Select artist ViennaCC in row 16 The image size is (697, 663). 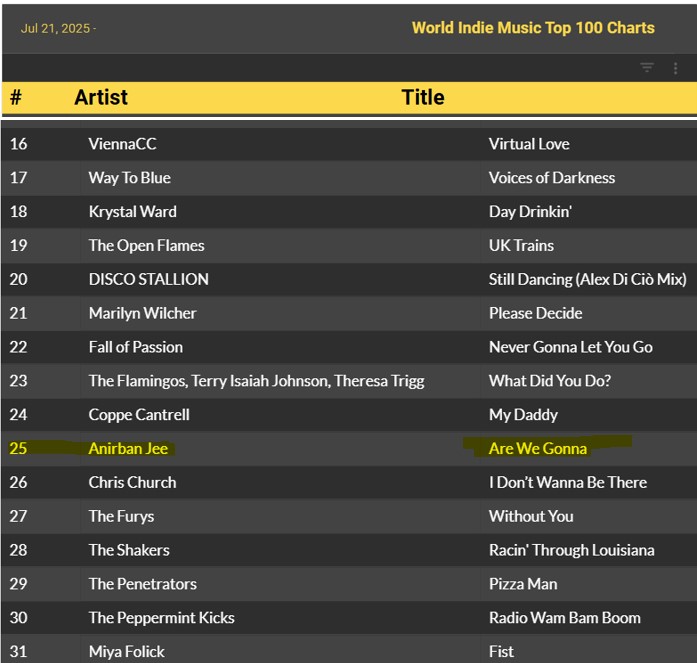pyautogui.click(x=122, y=144)
